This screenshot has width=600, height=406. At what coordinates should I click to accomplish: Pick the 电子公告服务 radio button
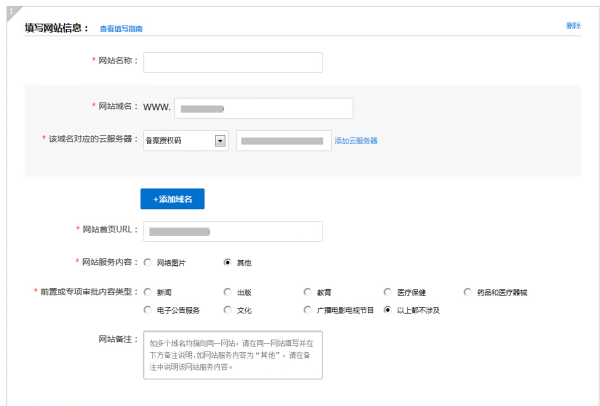coord(148,310)
